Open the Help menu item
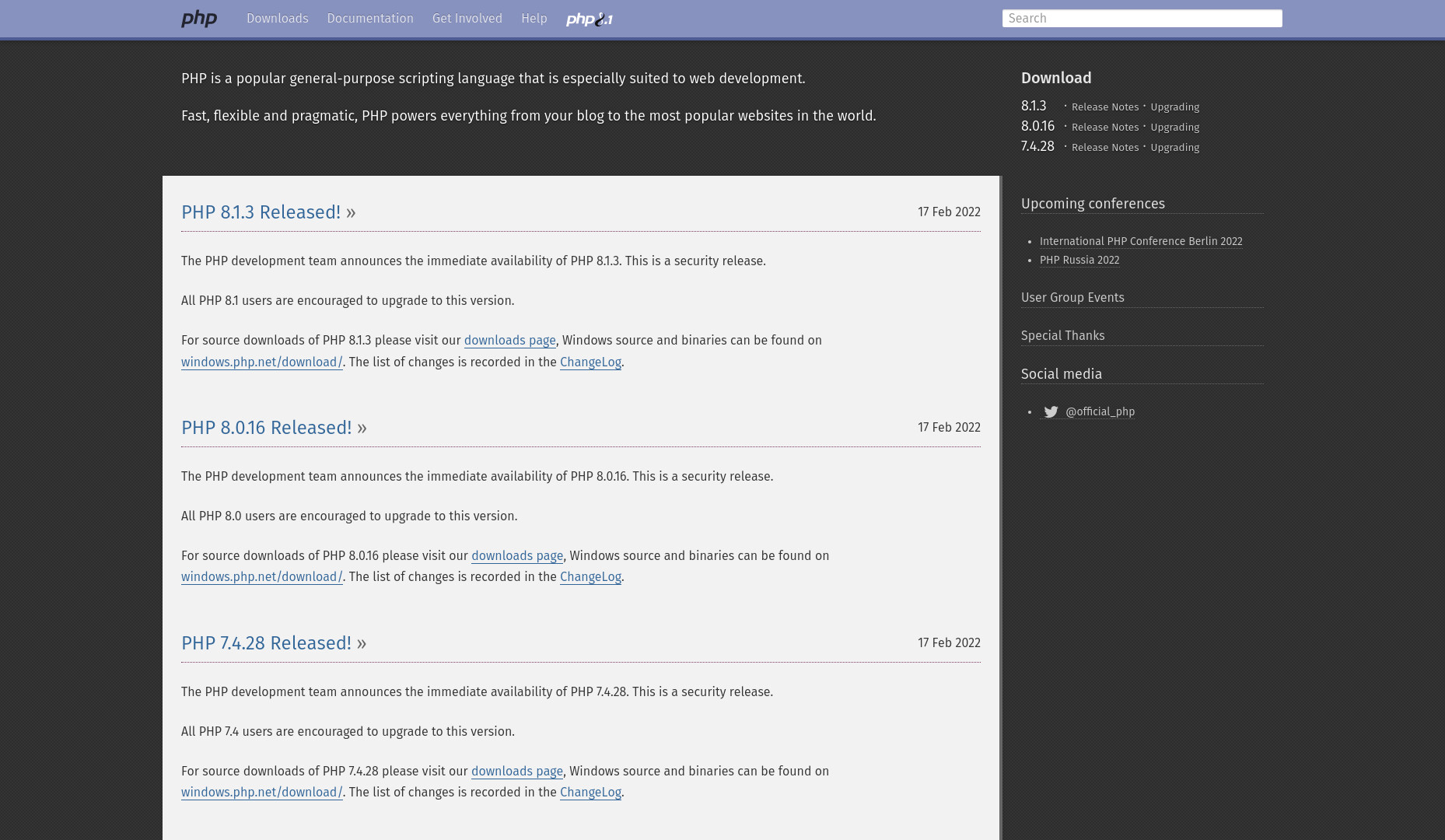 click(534, 19)
